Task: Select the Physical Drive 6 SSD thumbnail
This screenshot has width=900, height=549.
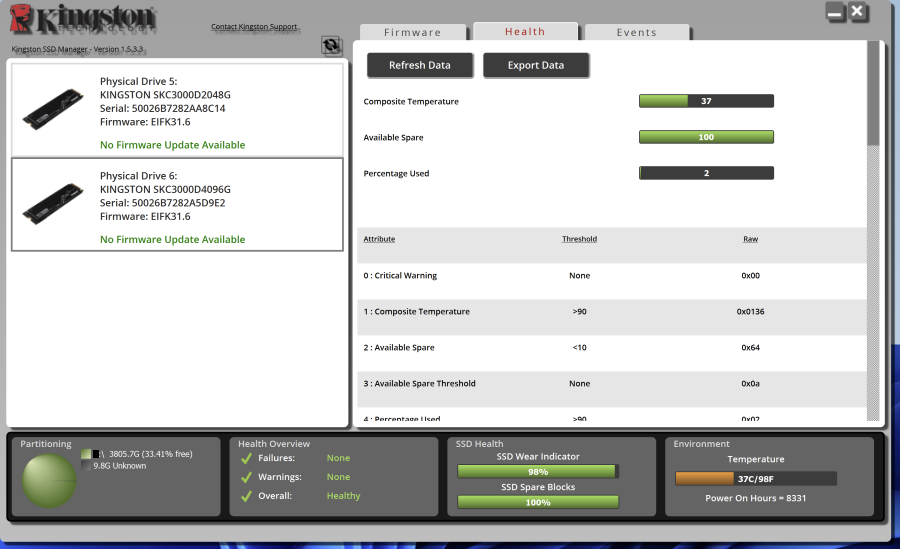Action: coord(53,204)
